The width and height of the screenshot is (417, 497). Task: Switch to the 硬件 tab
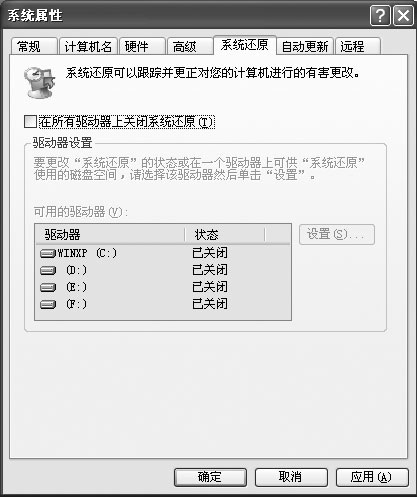pyautogui.click(x=142, y=46)
